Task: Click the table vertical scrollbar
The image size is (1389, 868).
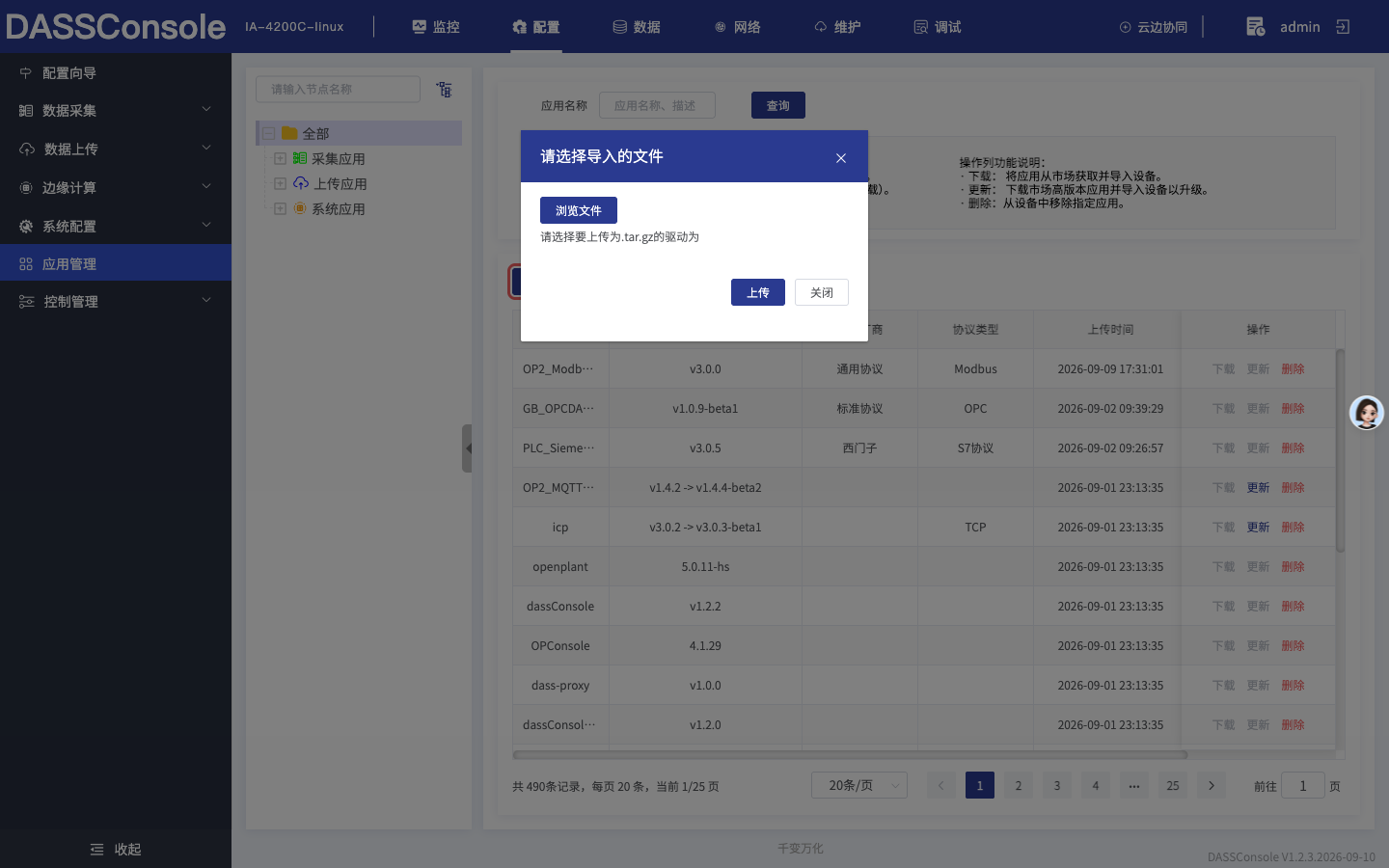Action: point(1340,450)
